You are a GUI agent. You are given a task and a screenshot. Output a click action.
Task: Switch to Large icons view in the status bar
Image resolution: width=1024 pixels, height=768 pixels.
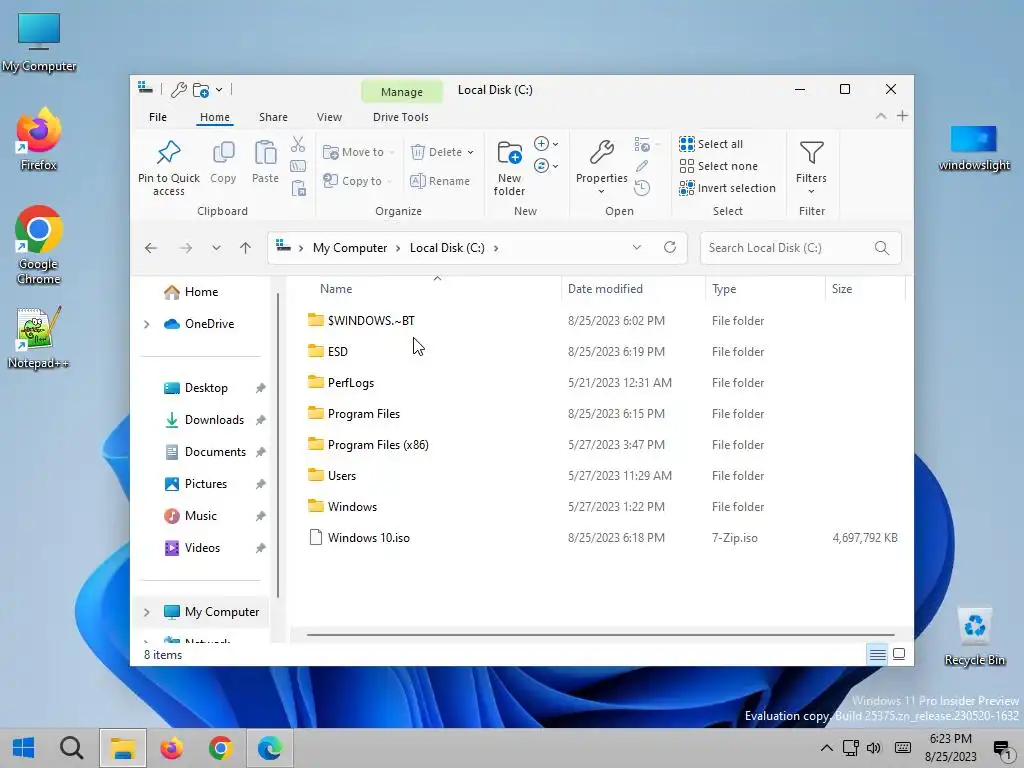[x=899, y=654]
